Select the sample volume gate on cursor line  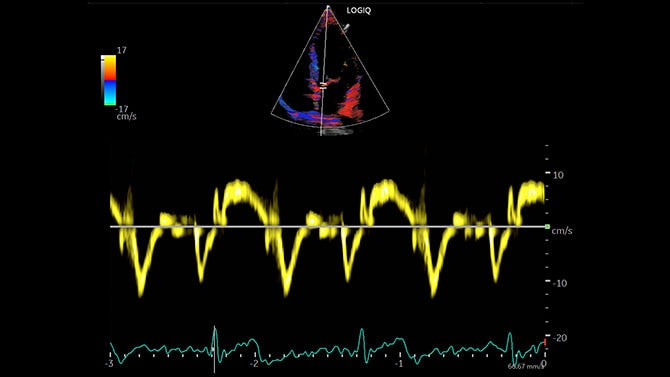[323, 85]
